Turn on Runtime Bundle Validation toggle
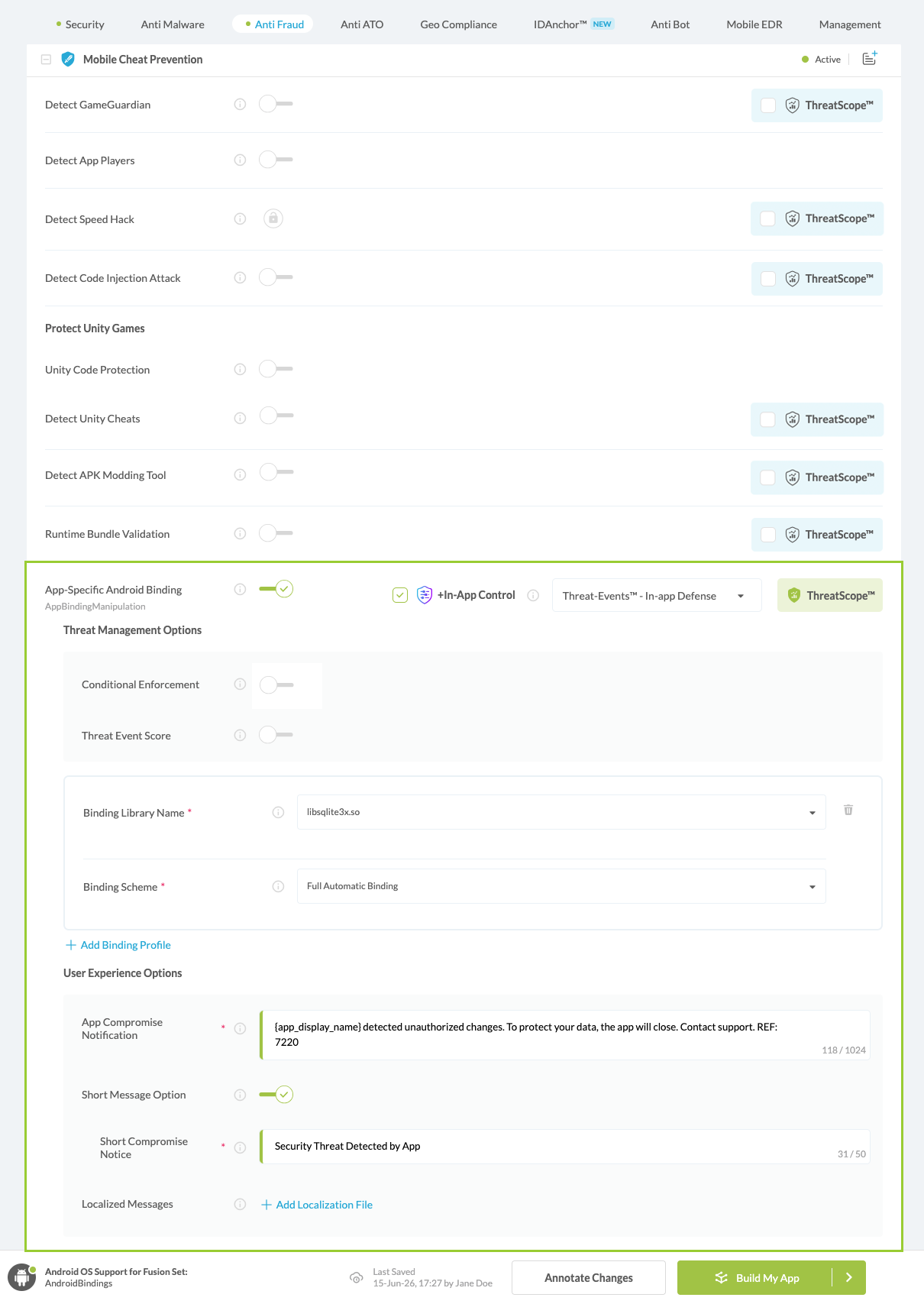Viewport: 924px width, 1304px height. [276, 533]
